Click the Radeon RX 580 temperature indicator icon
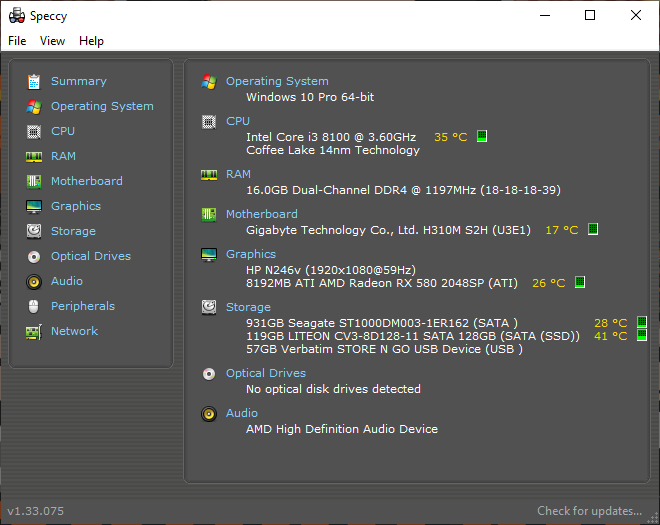This screenshot has height=525, width=660. click(x=580, y=282)
